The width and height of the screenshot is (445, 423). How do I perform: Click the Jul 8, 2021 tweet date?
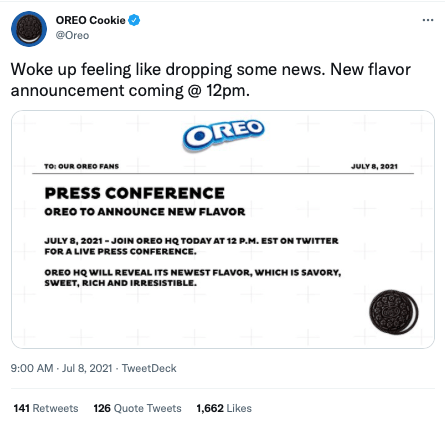click(x=87, y=368)
